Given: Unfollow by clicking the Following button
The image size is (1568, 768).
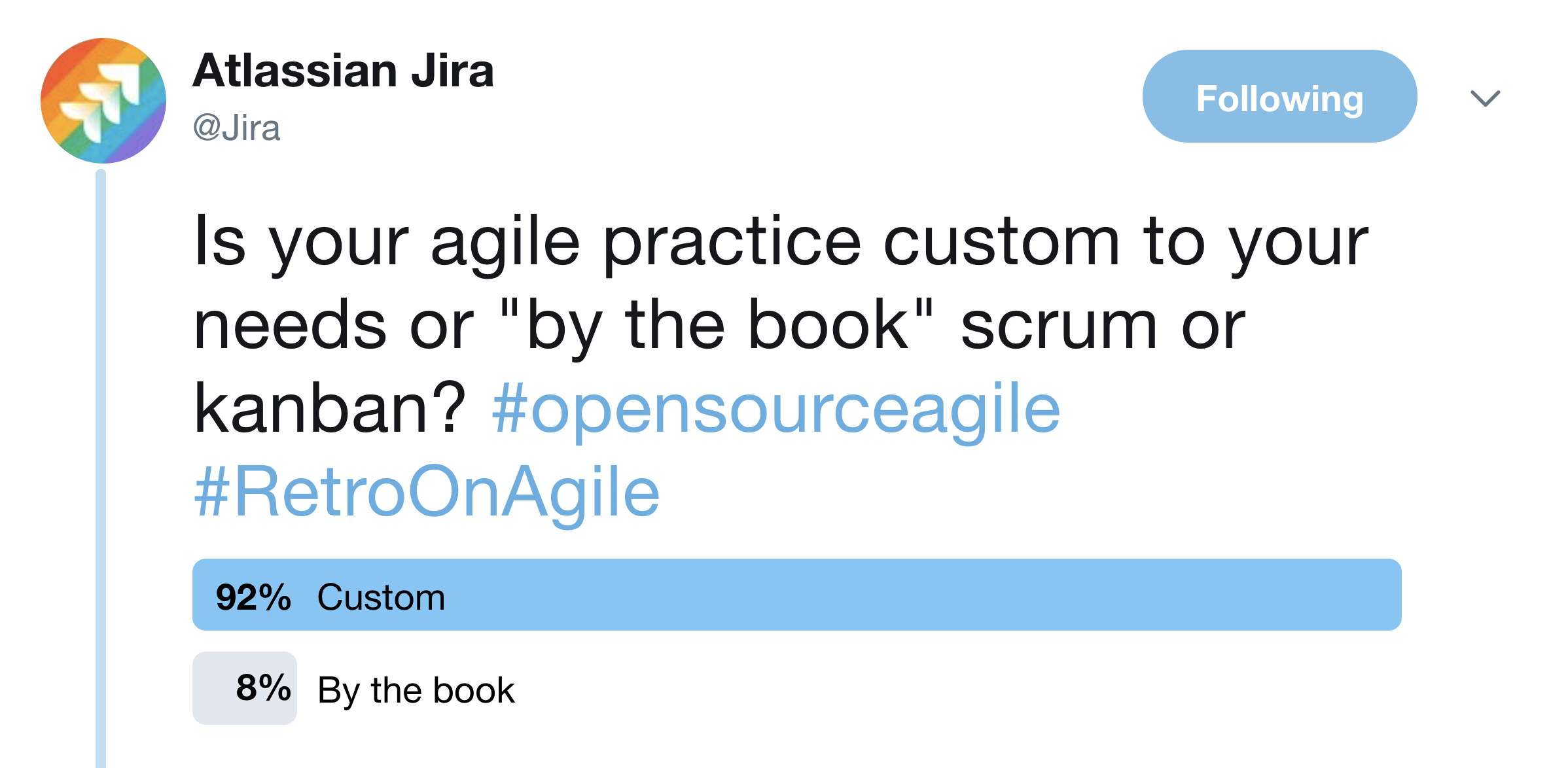Looking at the screenshot, I should tap(1279, 97).
